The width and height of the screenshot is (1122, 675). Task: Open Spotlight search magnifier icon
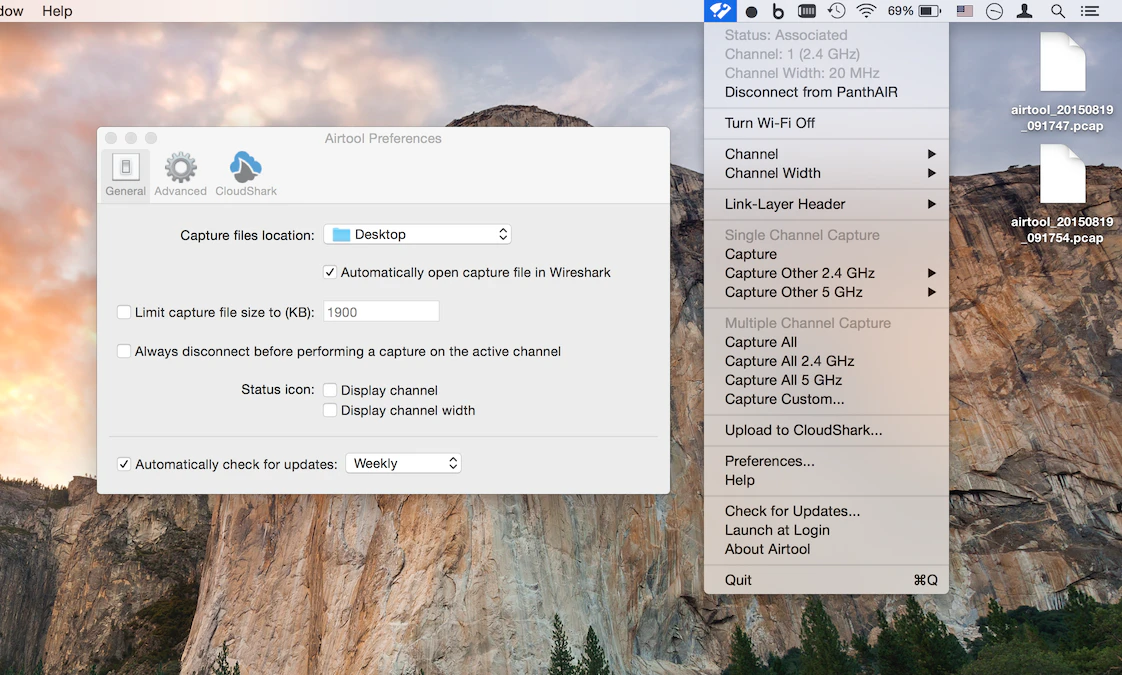pos(1058,11)
